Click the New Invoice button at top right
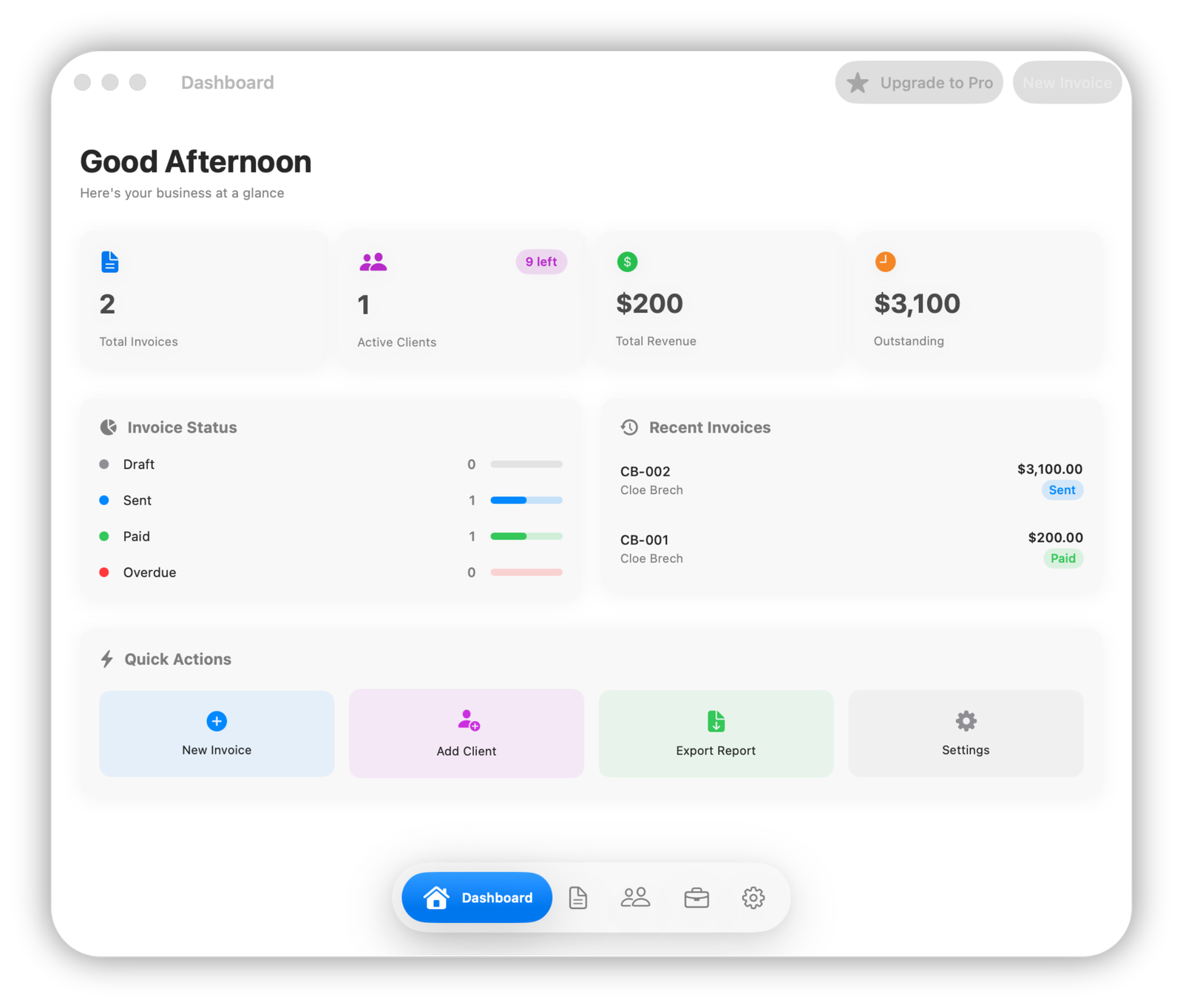The width and height of the screenshot is (1183, 1008). click(x=1067, y=82)
